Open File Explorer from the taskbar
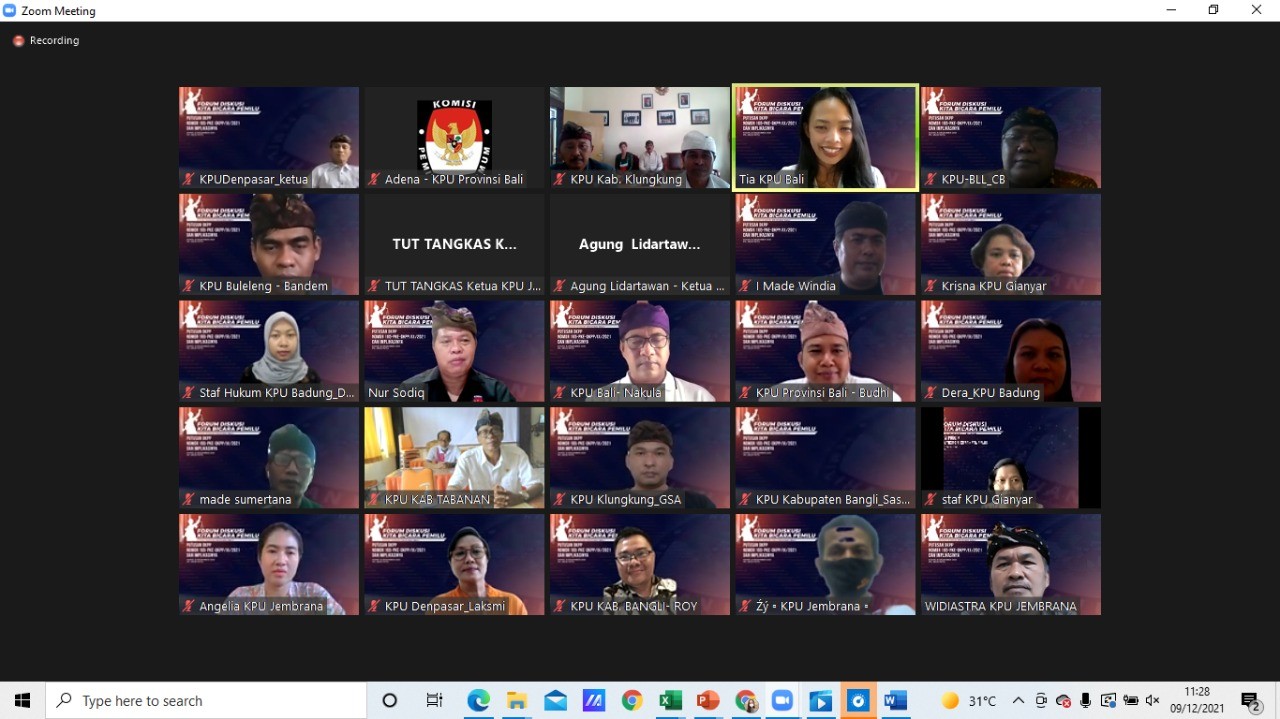The width and height of the screenshot is (1280, 719). (x=516, y=701)
